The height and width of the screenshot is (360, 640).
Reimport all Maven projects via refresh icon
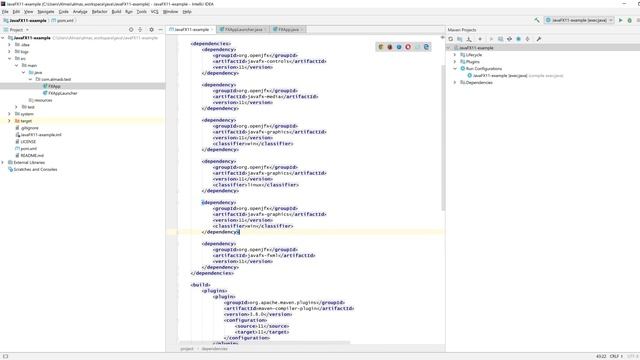pyautogui.click(x=451, y=39)
